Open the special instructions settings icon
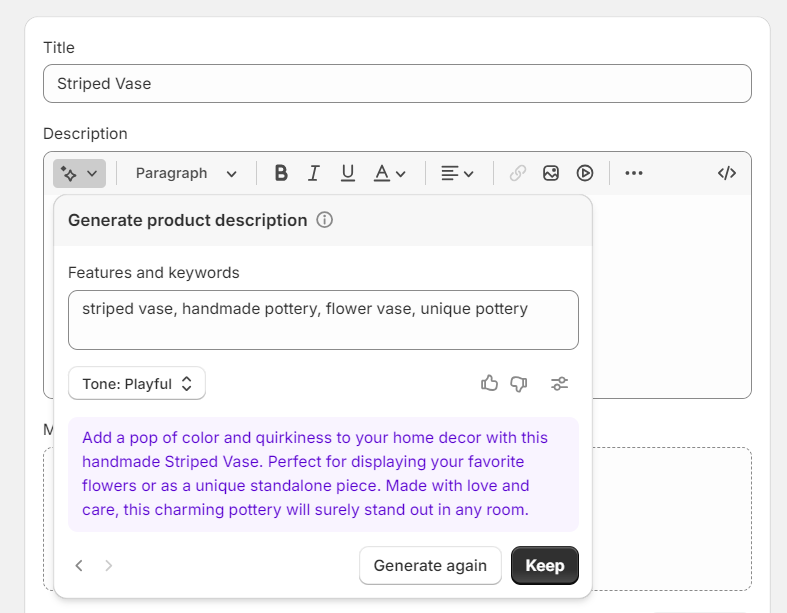Viewport: 787px width, 613px height. click(560, 383)
